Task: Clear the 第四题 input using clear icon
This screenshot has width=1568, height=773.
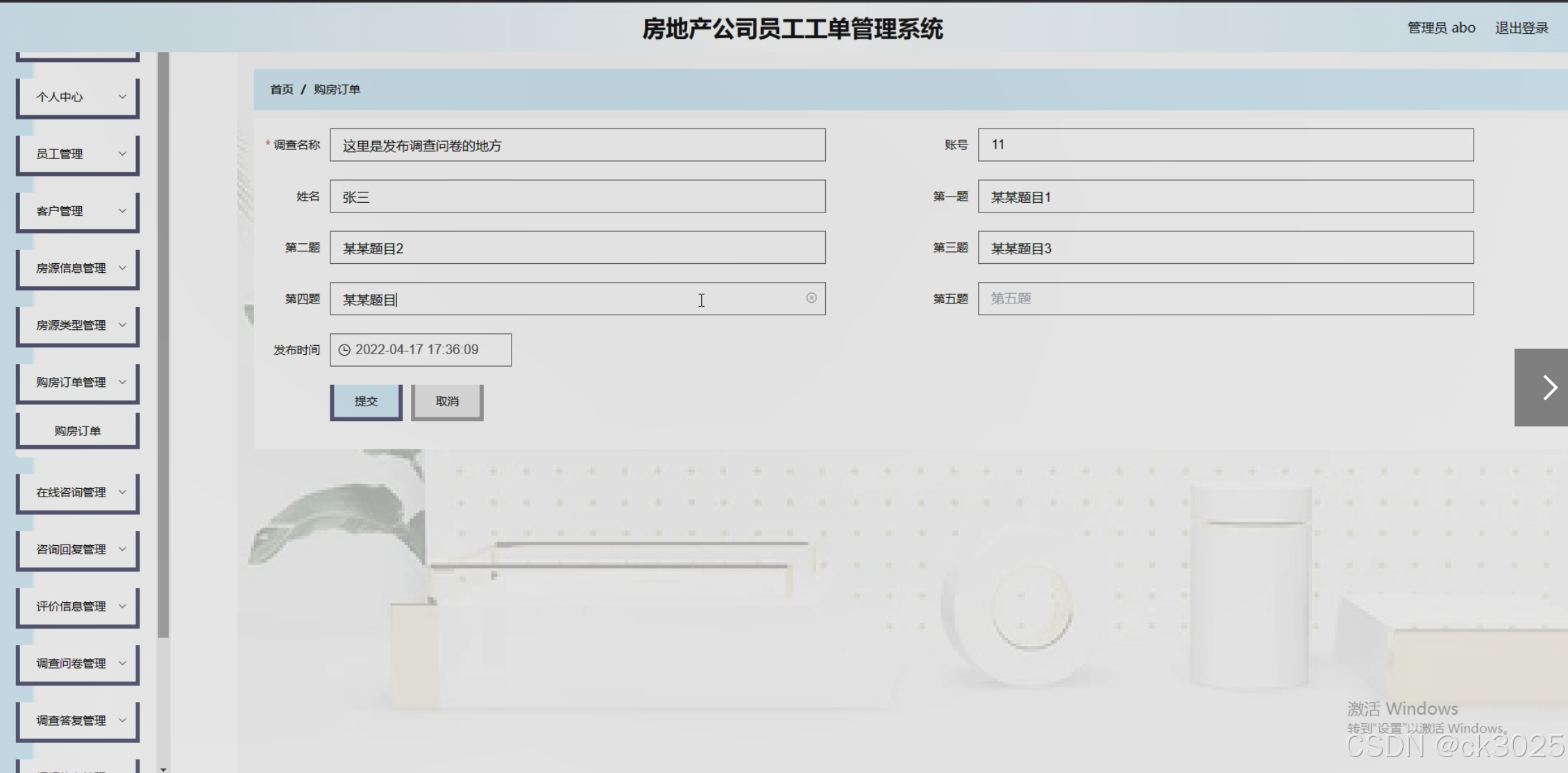Action: 811,298
